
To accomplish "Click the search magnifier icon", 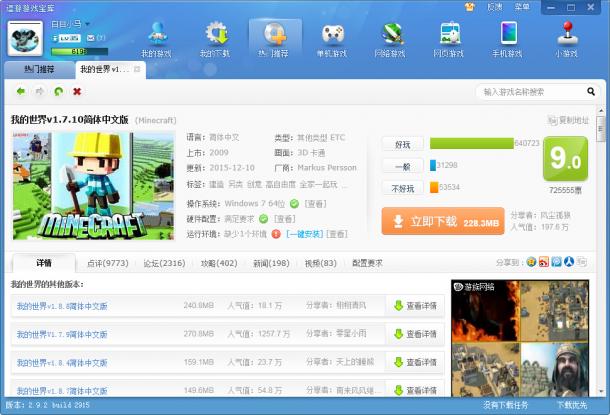I will point(591,91).
